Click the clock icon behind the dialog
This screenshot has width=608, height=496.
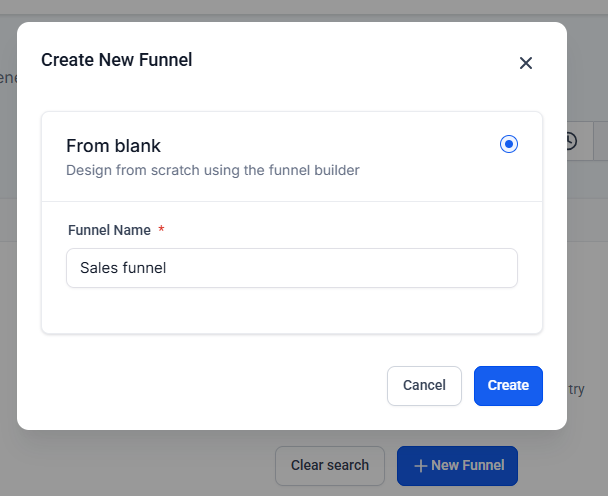click(x=571, y=141)
